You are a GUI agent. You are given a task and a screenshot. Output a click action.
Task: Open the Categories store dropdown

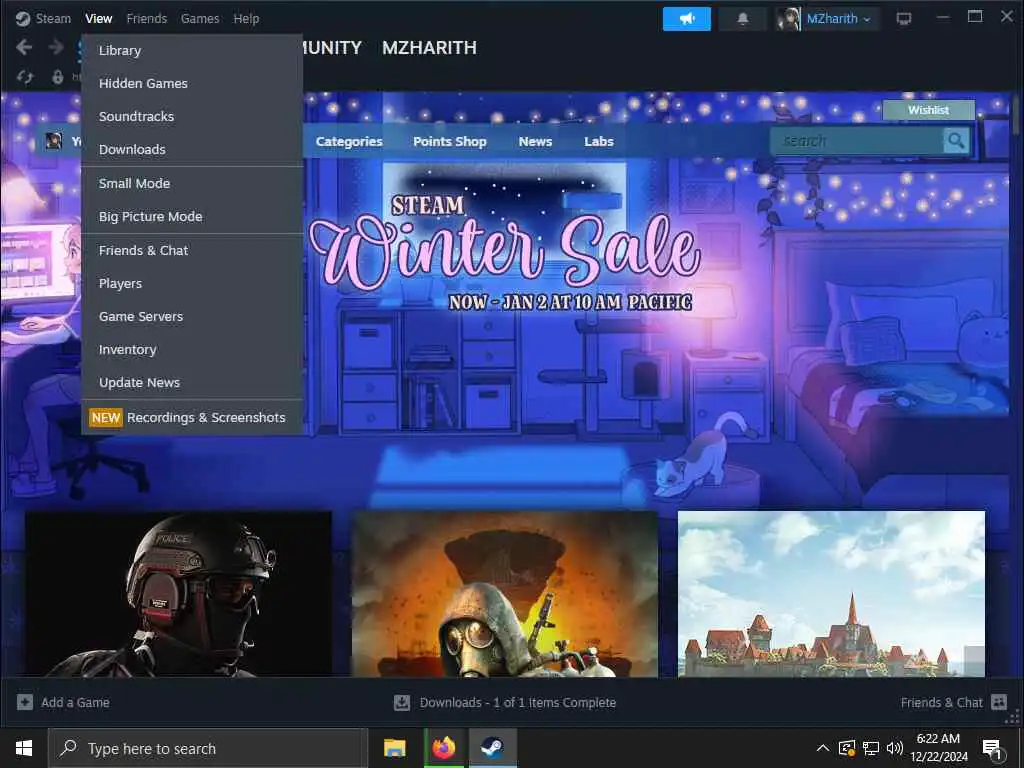point(349,141)
